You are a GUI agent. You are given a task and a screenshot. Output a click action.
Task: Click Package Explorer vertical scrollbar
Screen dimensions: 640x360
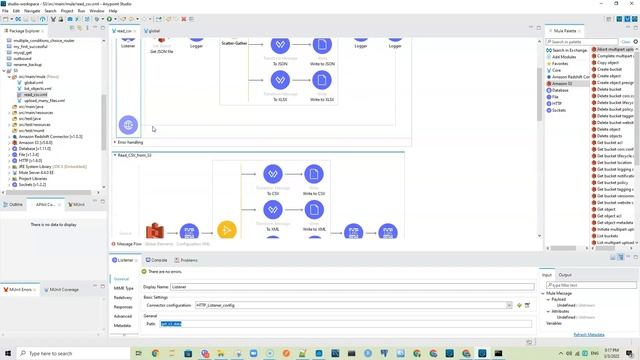click(x=104, y=122)
